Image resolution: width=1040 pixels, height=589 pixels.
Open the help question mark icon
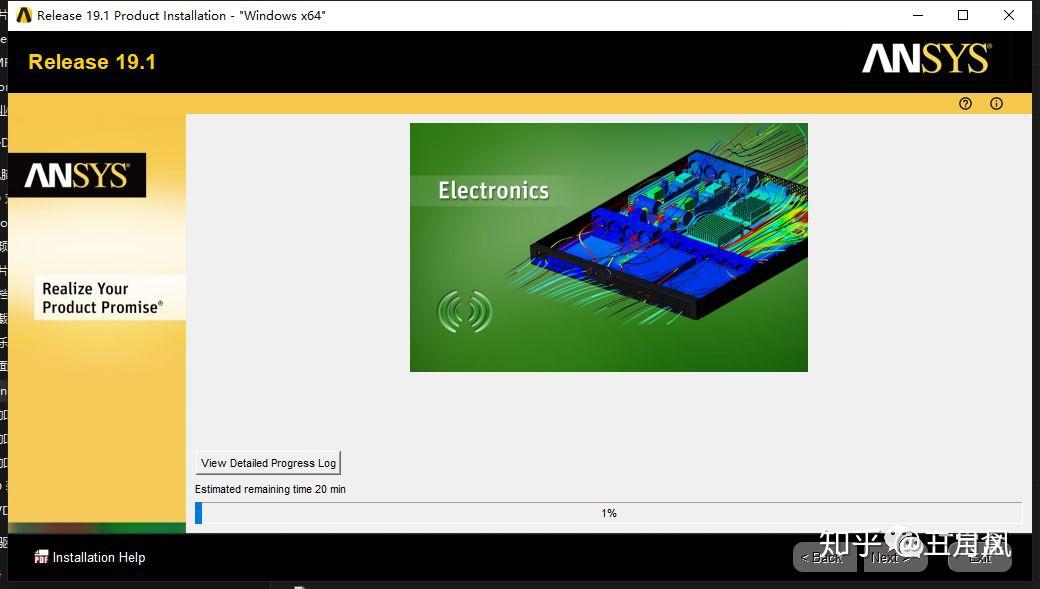coord(965,103)
